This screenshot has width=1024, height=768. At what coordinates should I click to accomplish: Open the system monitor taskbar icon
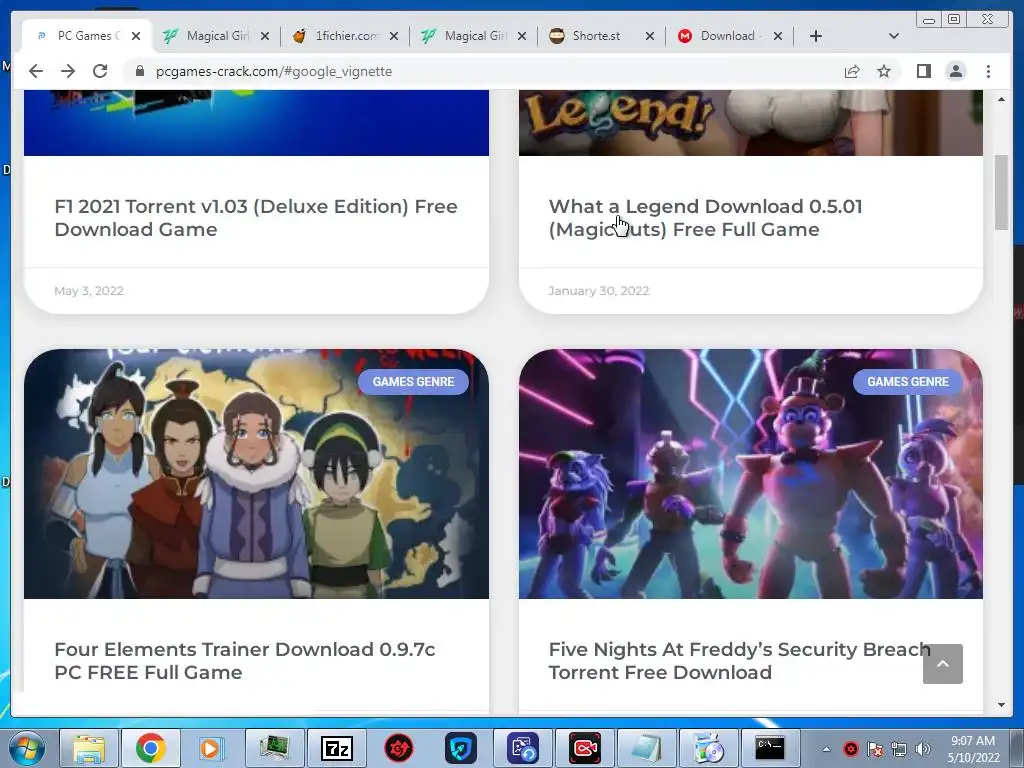274,748
